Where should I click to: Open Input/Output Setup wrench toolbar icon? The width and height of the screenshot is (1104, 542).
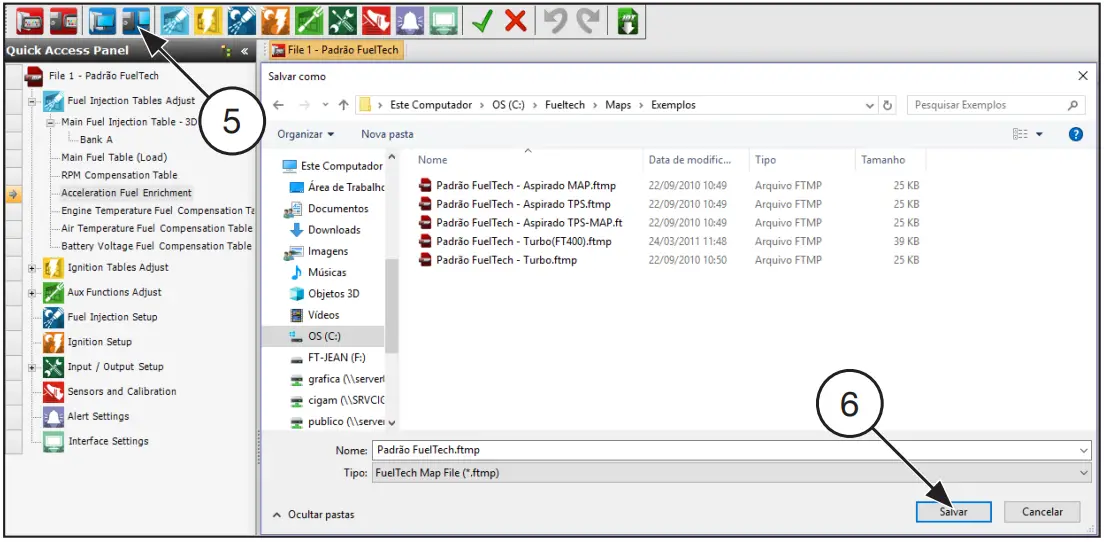pos(344,21)
